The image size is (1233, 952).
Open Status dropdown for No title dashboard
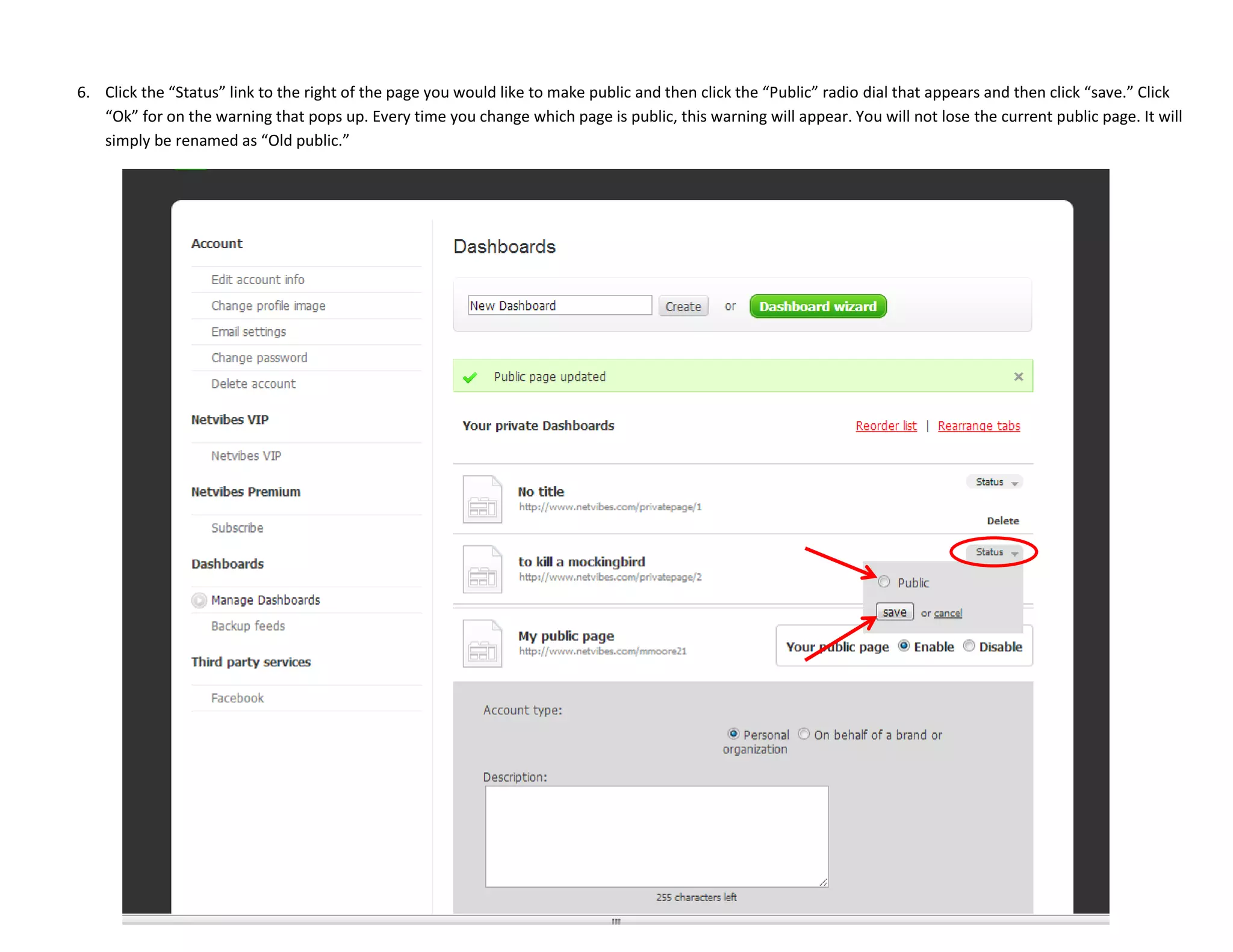click(x=996, y=482)
